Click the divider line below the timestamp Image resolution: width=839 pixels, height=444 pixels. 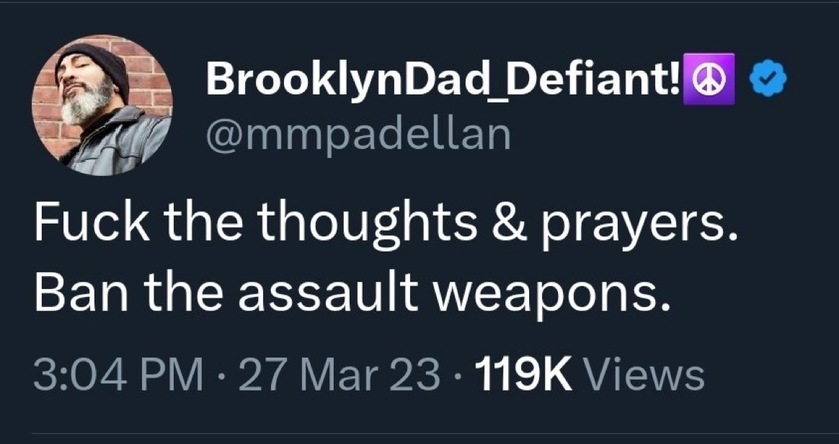pos(434,433)
